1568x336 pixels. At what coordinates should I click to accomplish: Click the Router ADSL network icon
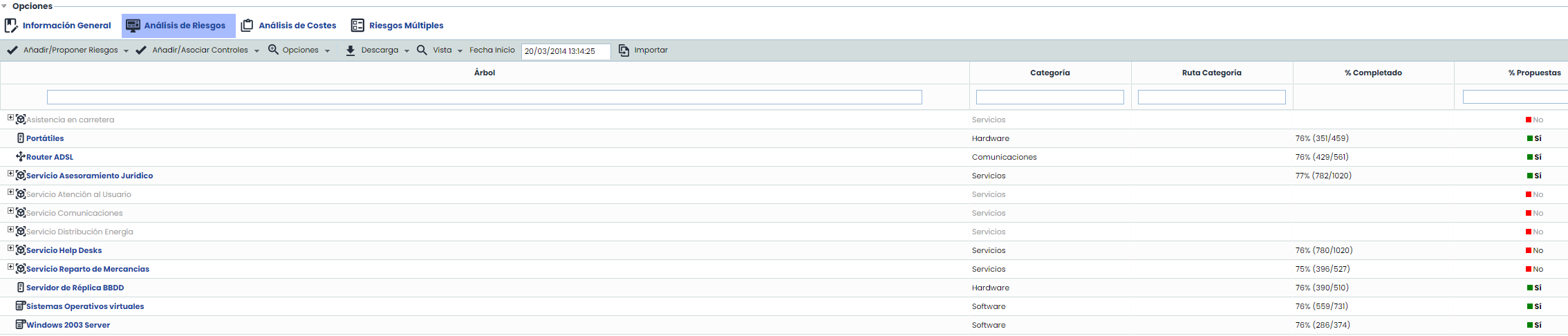click(x=21, y=157)
